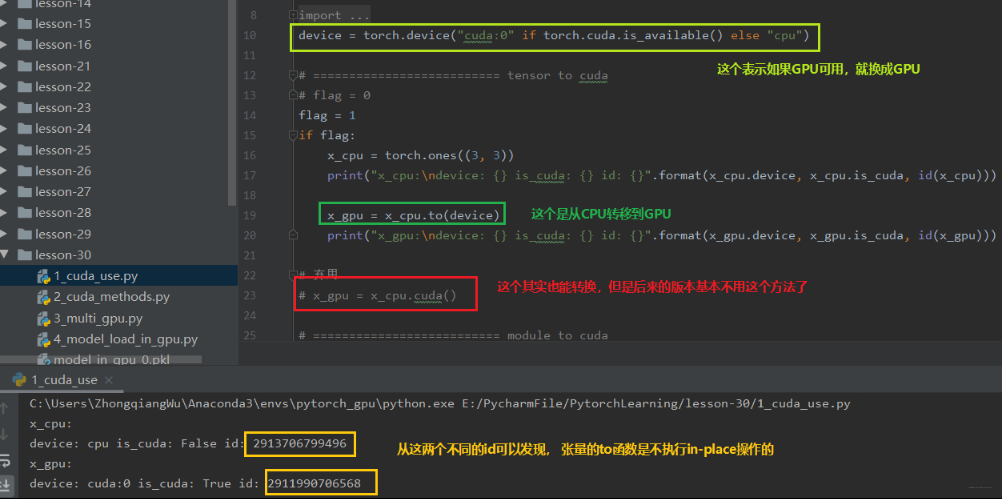Select the lesson-28 folder label
This screenshot has width=1002, height=499.
point(63,213)
